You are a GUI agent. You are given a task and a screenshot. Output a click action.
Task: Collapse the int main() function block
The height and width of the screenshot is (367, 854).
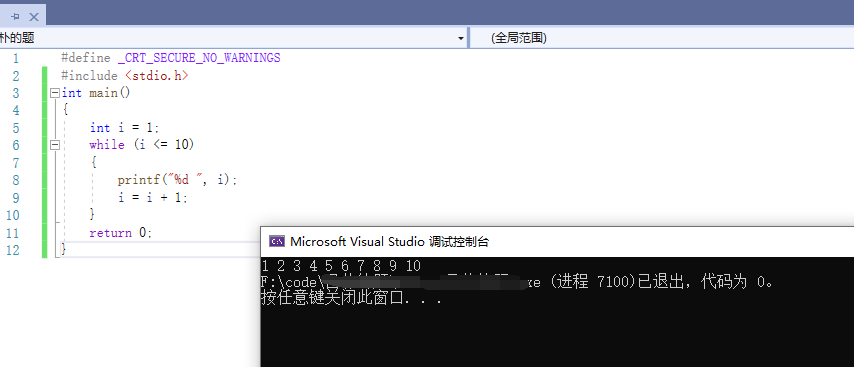pyautogui.click(x=54, y=93)
